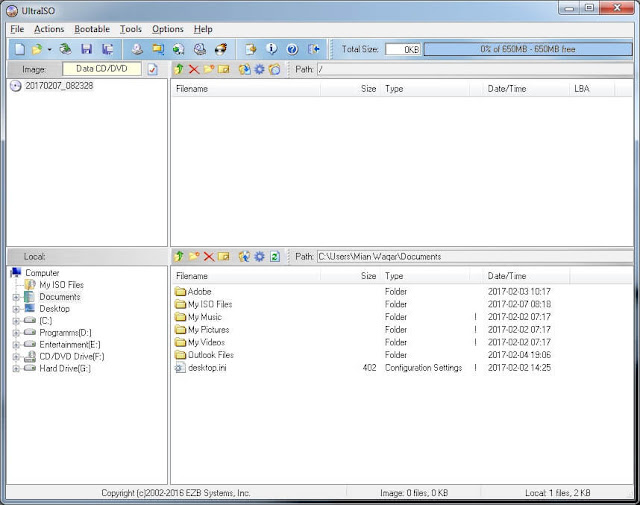
Task: Click the Up folder icon in Local toolbar
Action: coord(179,256)
